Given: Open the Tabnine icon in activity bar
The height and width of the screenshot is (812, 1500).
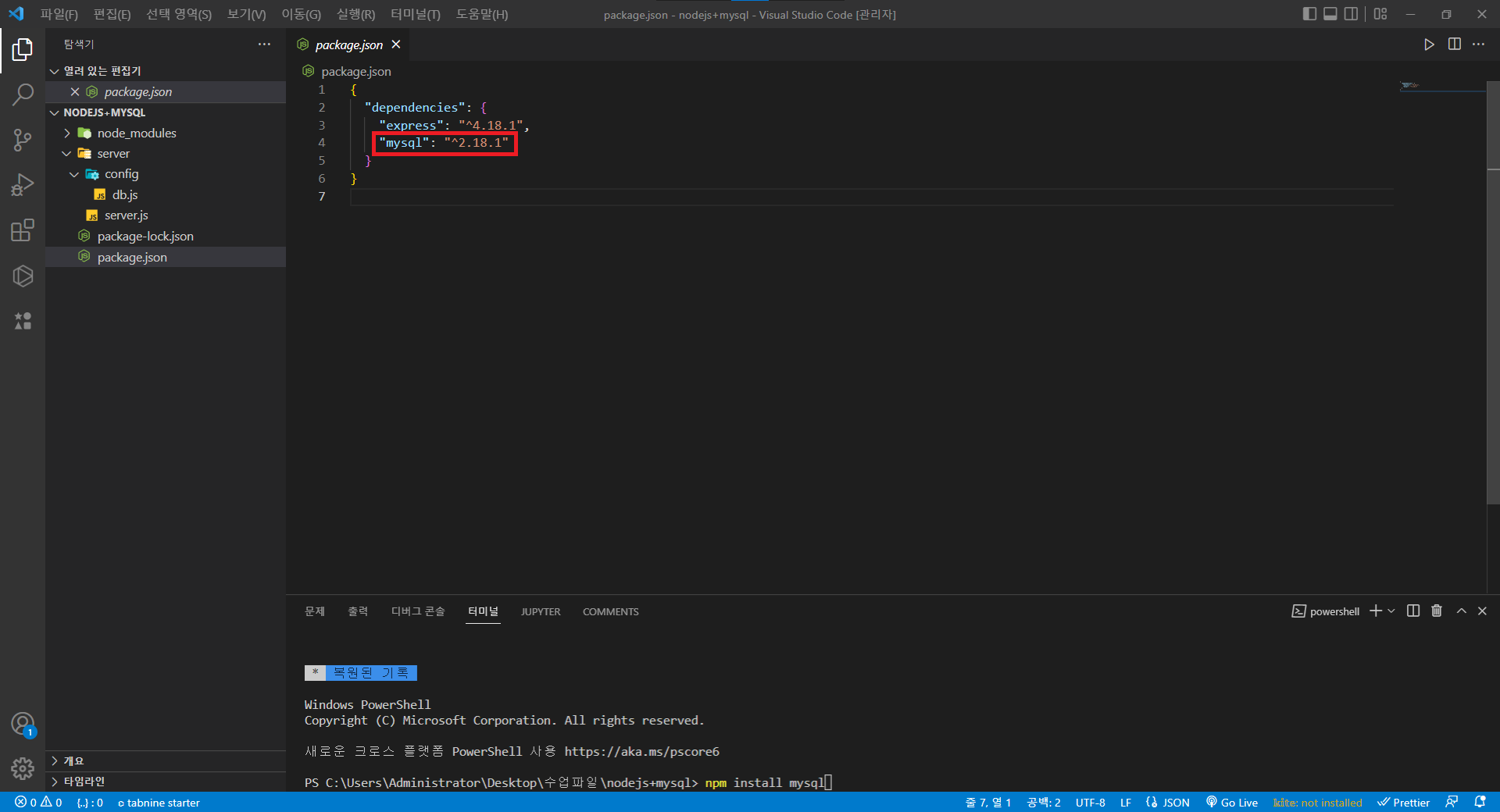Looking at the screenshot, I should [23, 321].
